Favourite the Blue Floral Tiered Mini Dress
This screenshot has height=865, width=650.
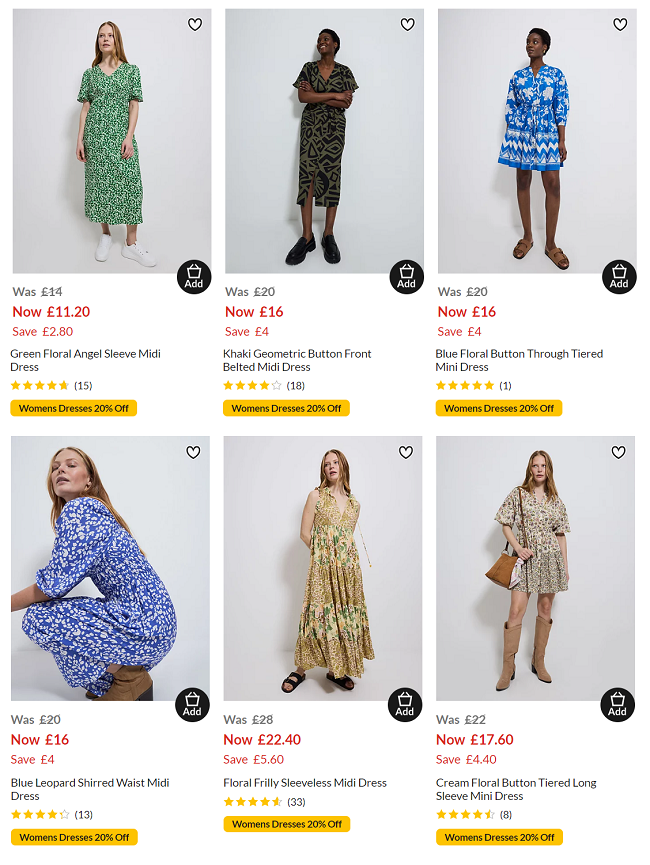pyautogui.click(x=620, y=24)
